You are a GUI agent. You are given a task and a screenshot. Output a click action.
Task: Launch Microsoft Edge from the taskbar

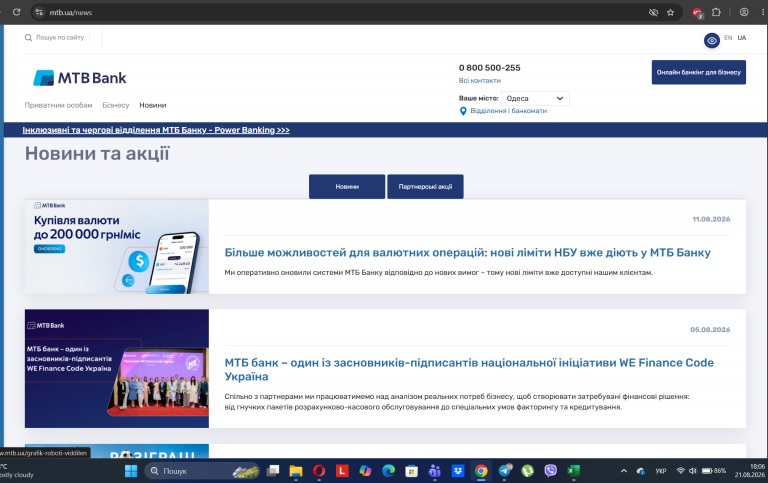(388, 471)
